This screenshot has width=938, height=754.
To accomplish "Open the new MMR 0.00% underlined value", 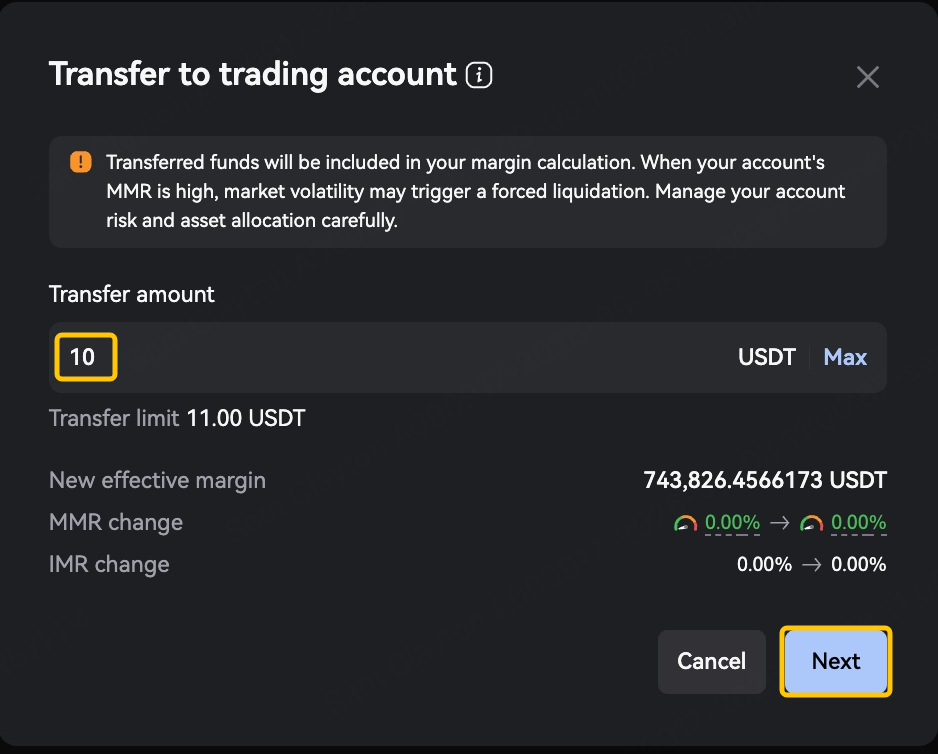I will 858,523.
